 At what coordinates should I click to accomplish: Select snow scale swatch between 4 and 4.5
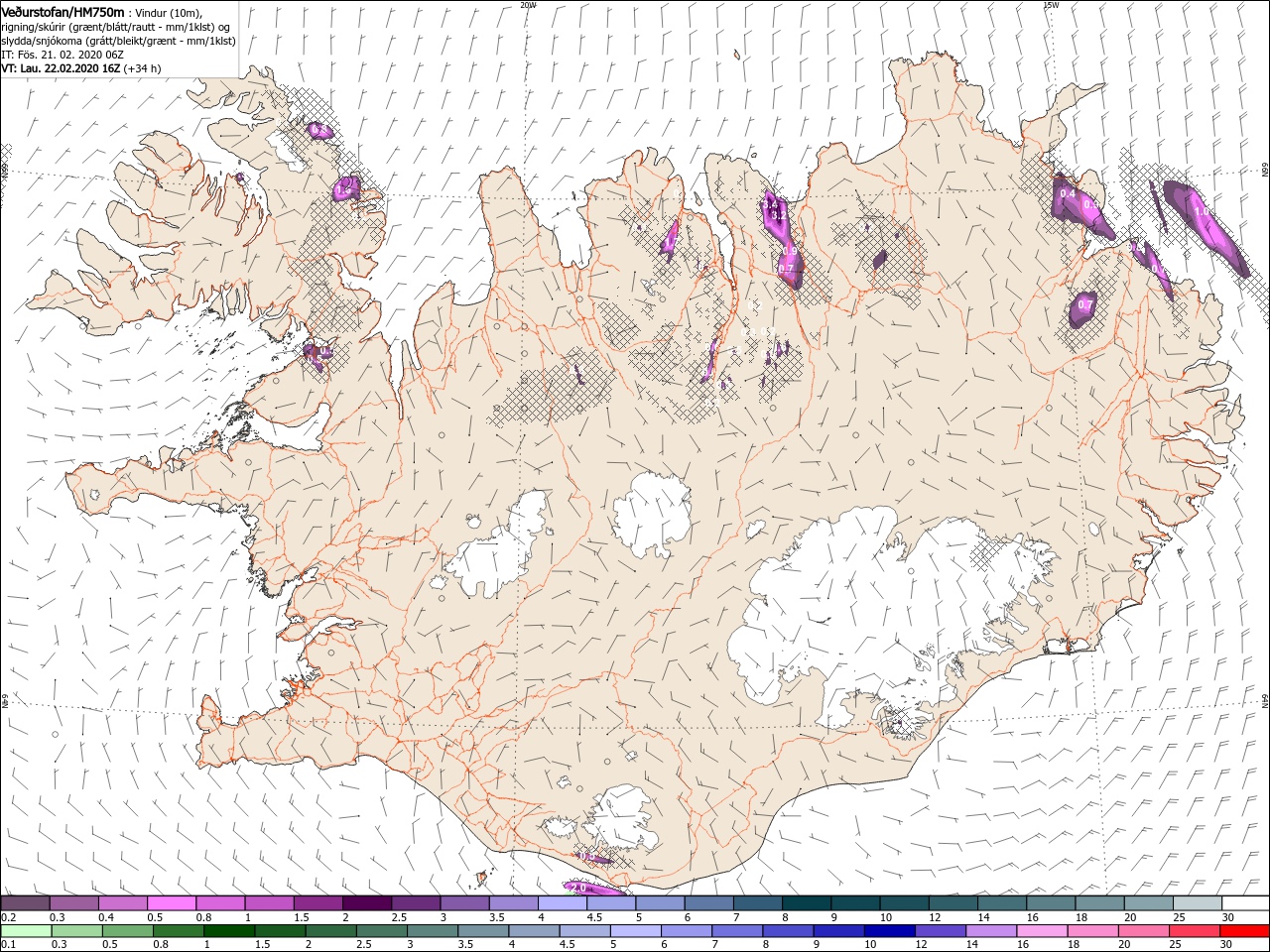tap(562, 903)
